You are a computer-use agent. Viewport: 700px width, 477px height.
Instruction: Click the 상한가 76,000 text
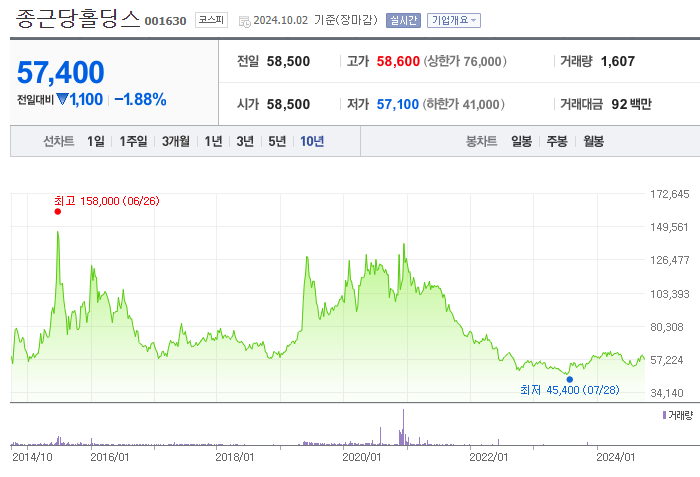[465, 61]
